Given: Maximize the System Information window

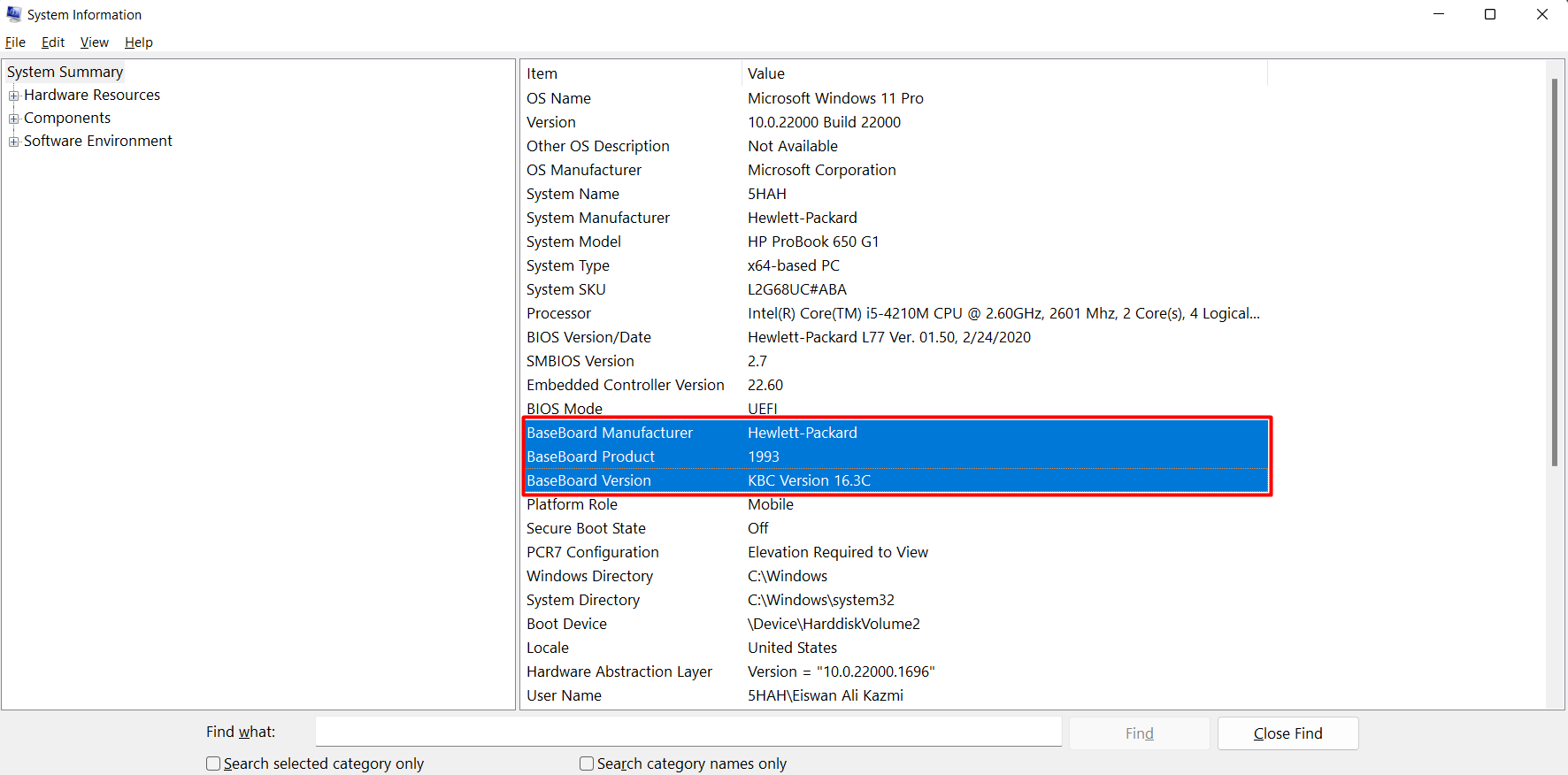Looking at the screenshot, I should coord(1490,14).
